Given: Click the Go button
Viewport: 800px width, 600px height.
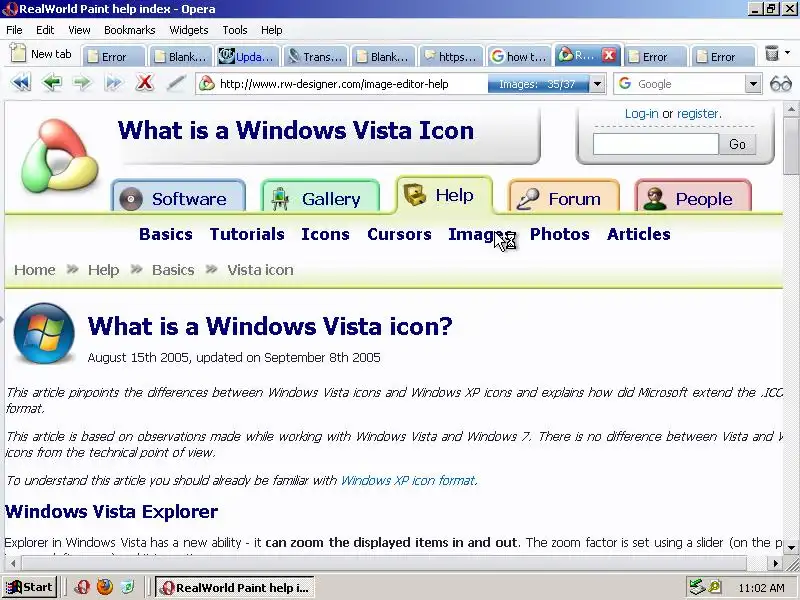Looking at the screenshot, I should click(x=737, y=144).
